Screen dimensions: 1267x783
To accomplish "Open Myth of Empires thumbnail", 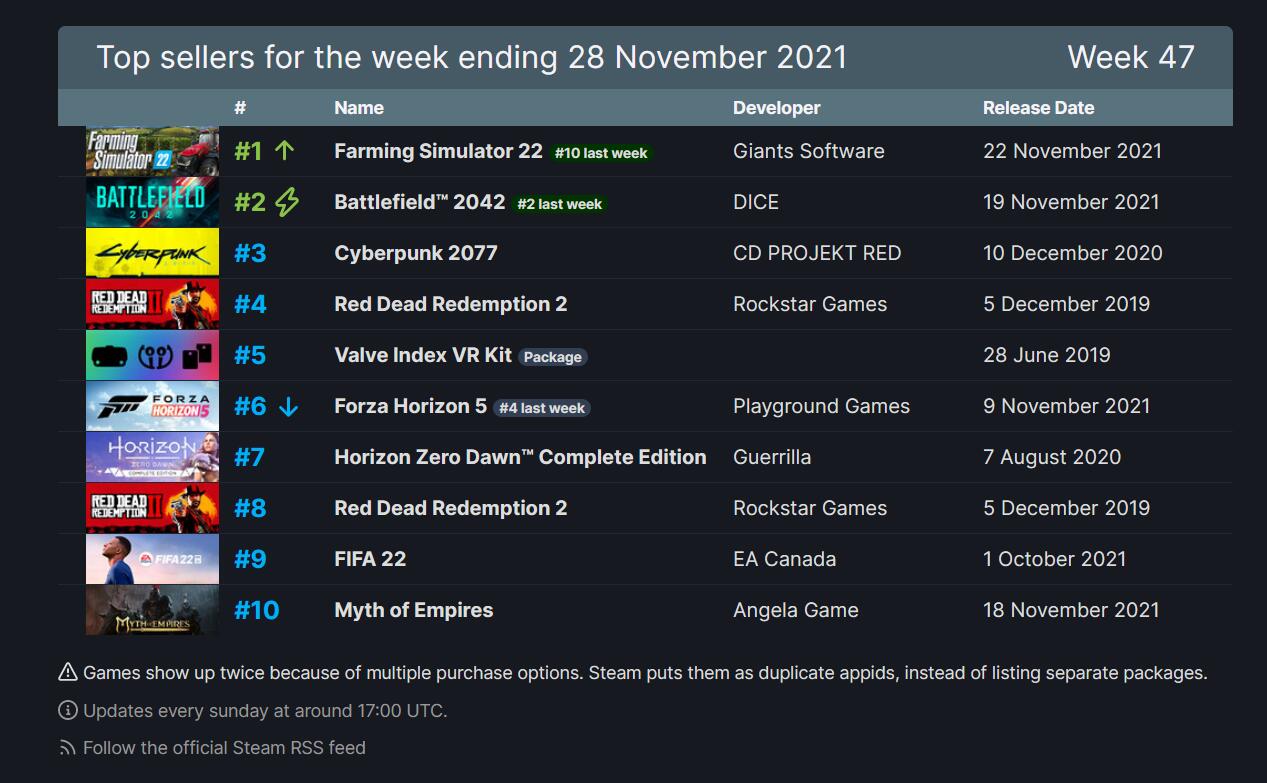I will (x=152, y=610).
